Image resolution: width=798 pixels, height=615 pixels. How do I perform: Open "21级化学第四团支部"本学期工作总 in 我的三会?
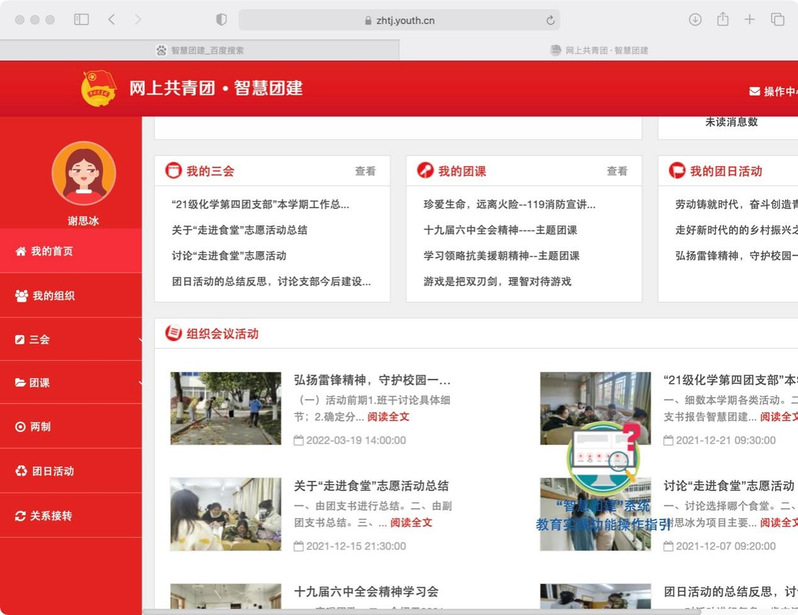click(261, 205)
